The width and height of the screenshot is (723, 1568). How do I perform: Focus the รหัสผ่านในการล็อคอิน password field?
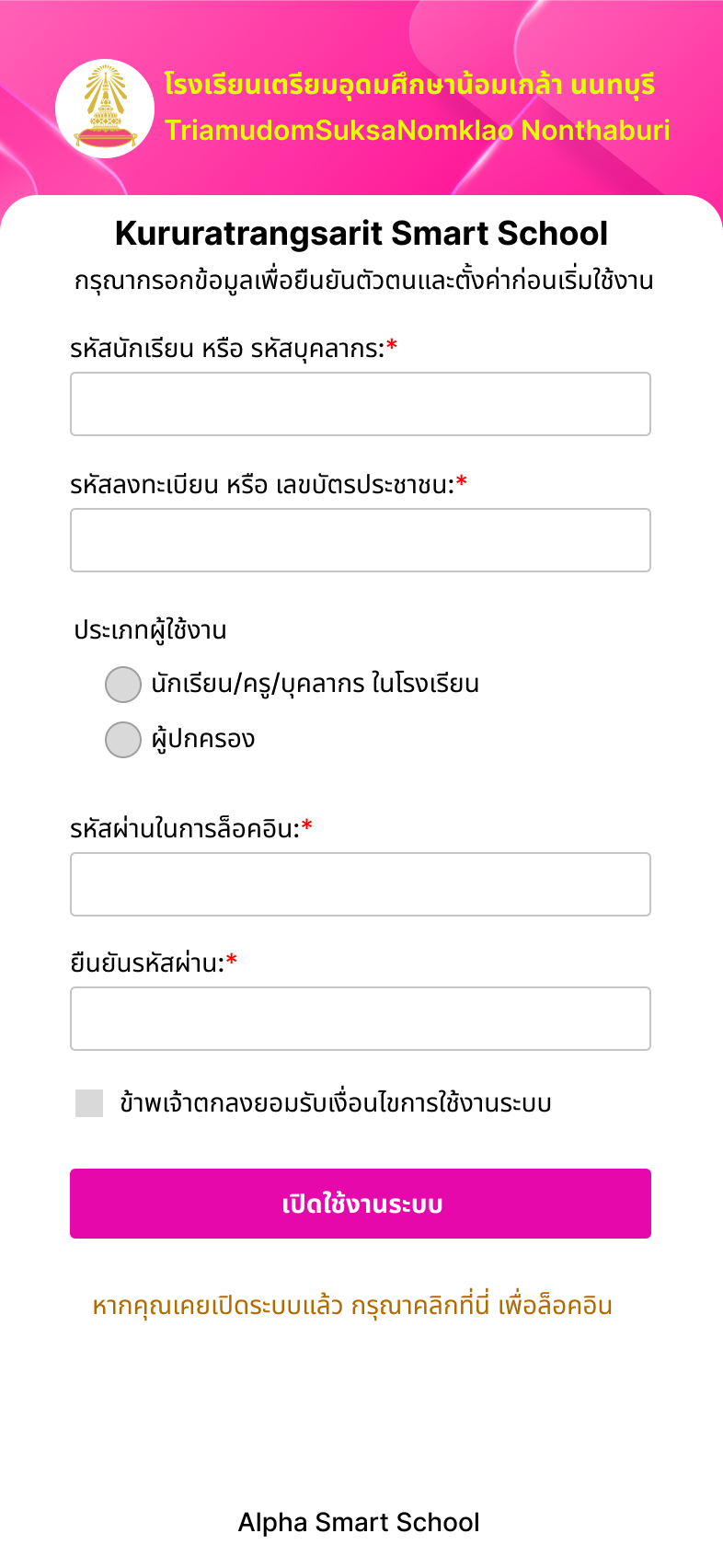[361, 884]
